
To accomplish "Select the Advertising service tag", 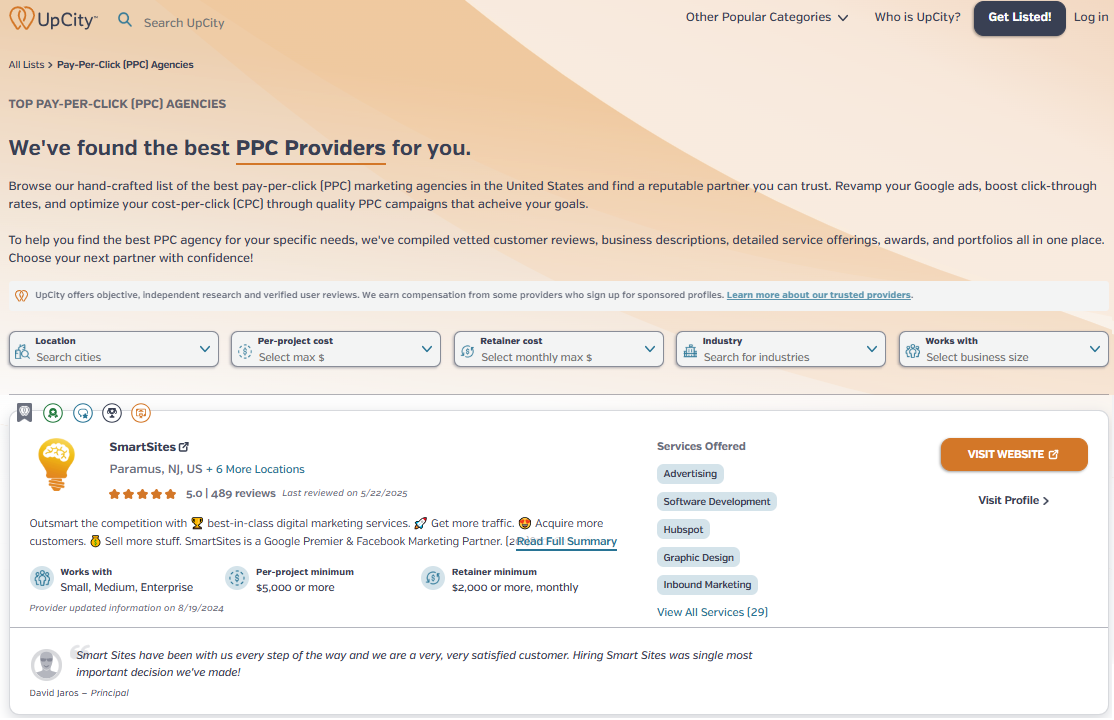I will click(x=690, y=474).
